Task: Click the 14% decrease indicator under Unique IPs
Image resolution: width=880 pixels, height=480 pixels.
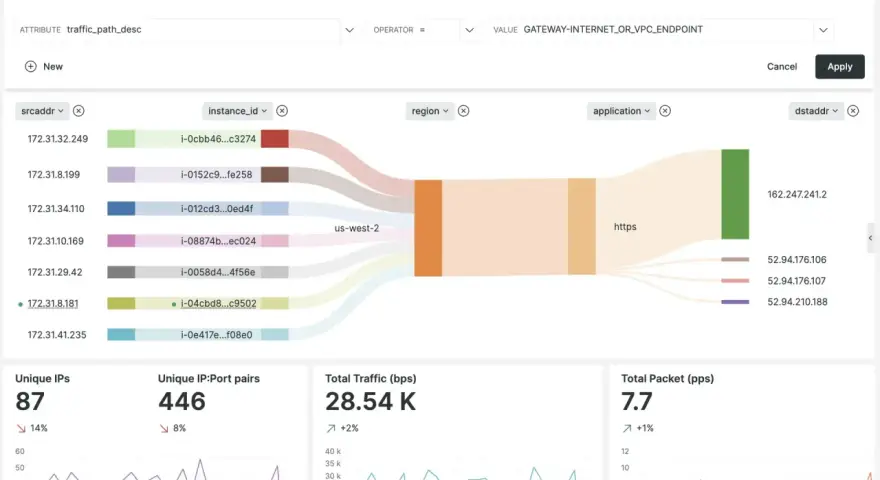Action: coord(32,428)
